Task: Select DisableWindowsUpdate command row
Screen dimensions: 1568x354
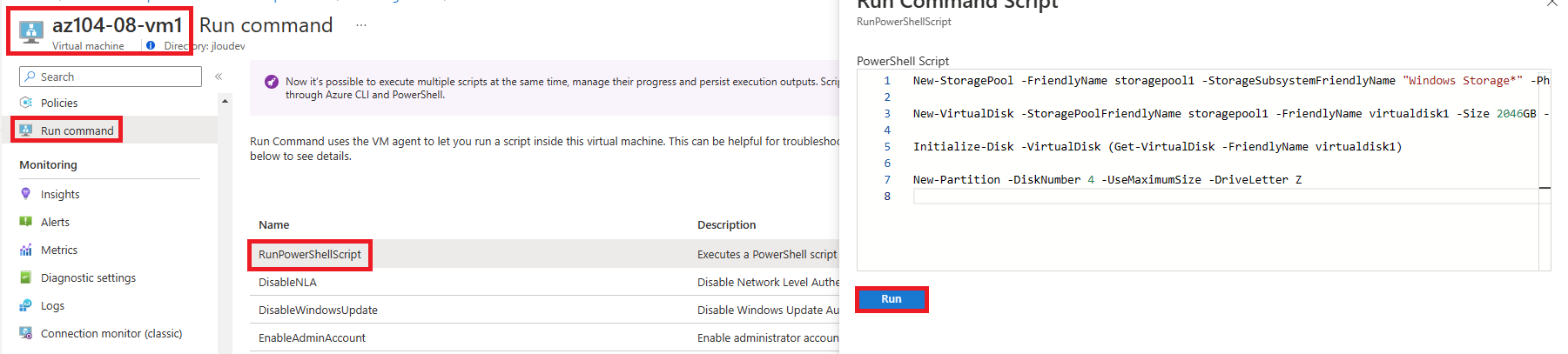Action: pos(544,310)
